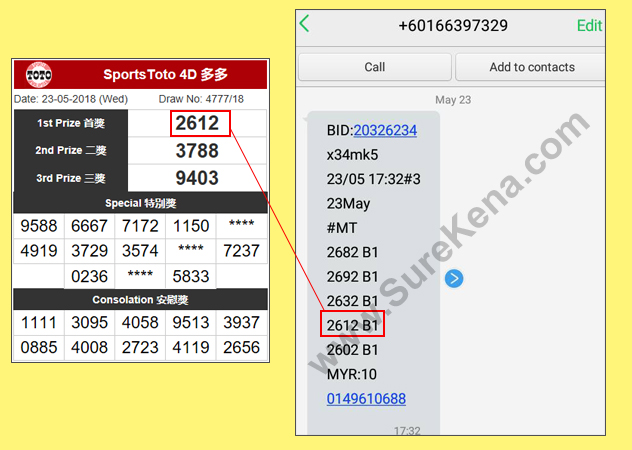Click consolation number 3937
Screen dimensions: 632x450
tap(241, 323)
